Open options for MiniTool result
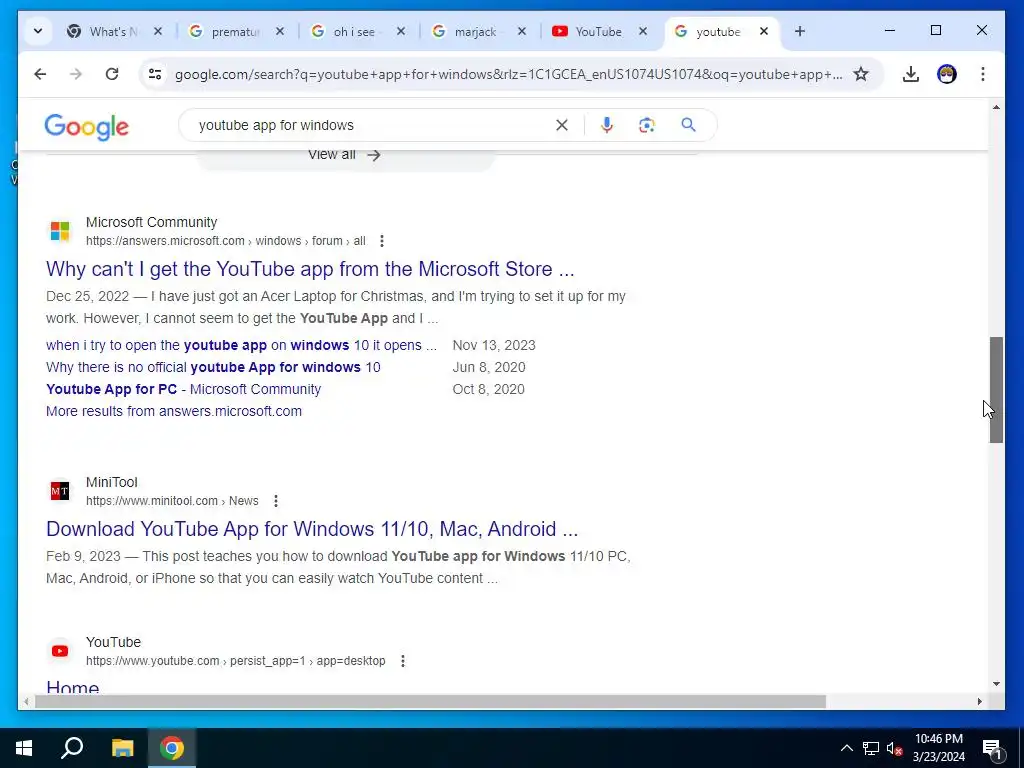This screenshot has width=1024, height=768. (276, 501)
